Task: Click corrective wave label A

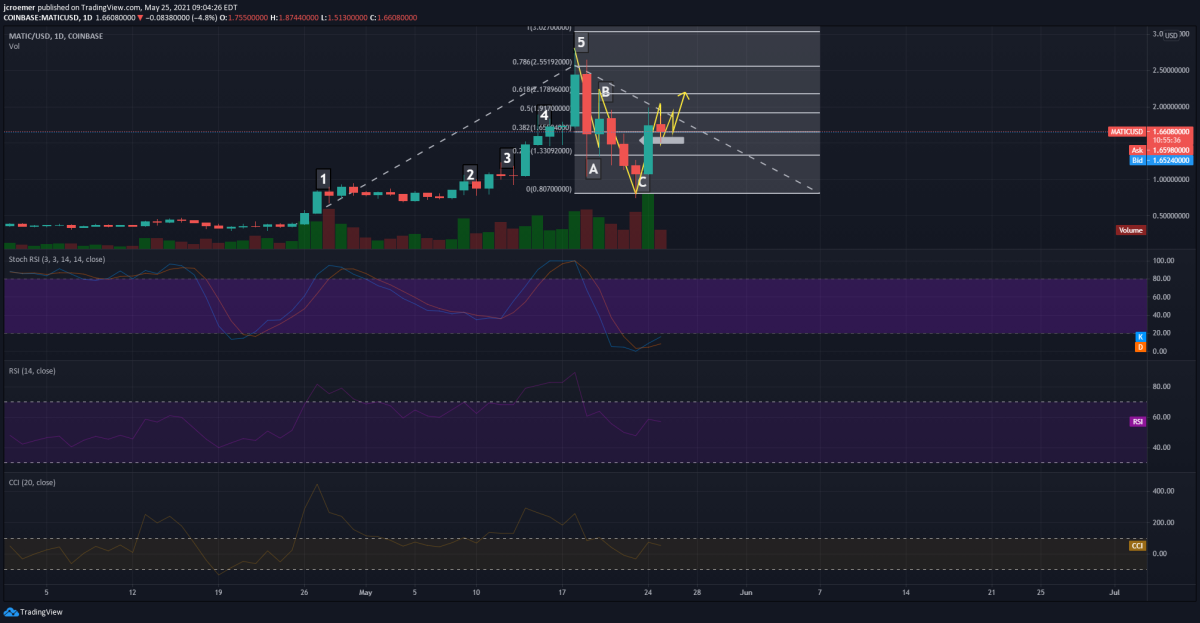Action: pyautogui.click(x=593, y=170)
